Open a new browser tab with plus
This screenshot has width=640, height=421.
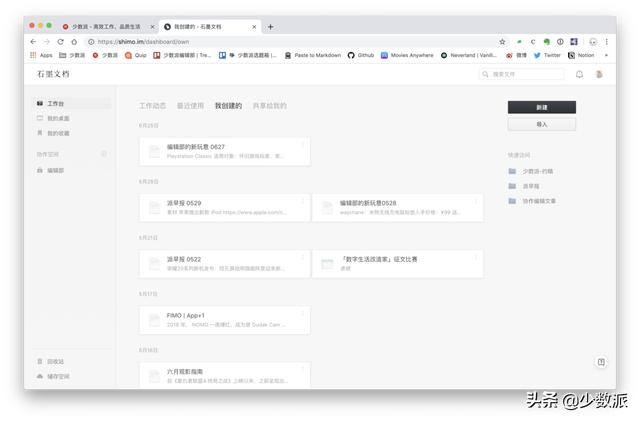point(270,27)
